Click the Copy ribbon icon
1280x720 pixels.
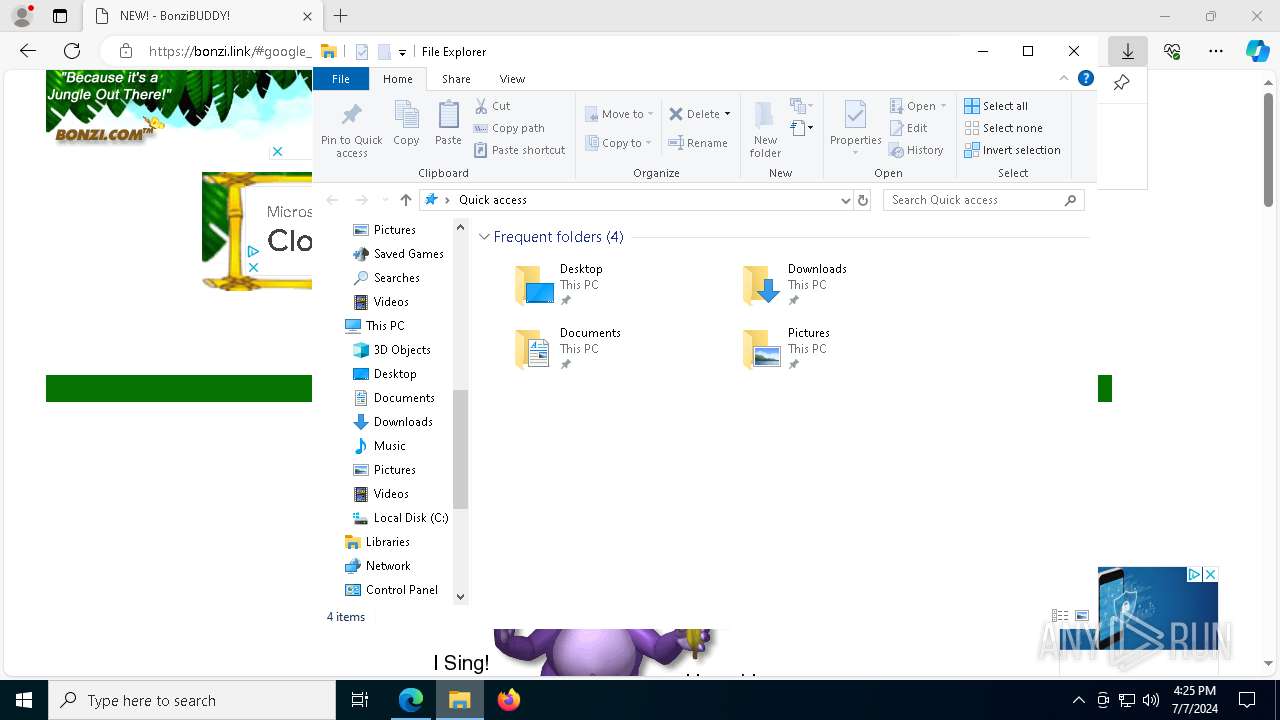click(406, 123)
